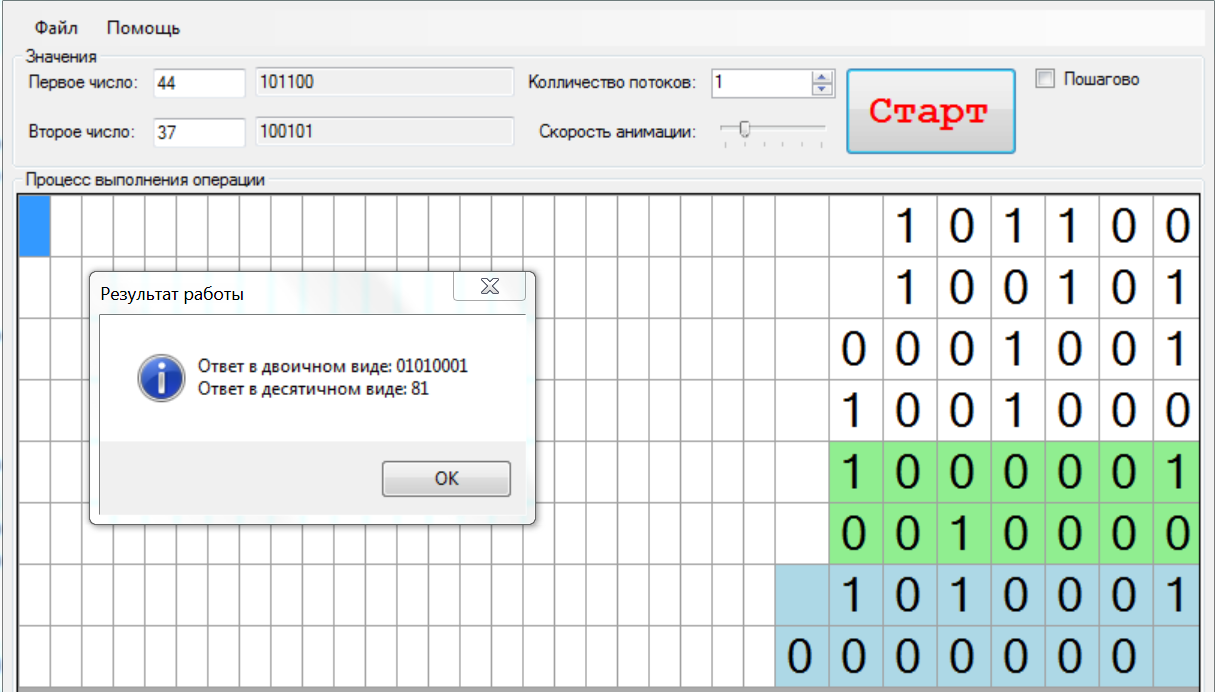
Task: Click the blue highlighted grid cell
Action: pos(35,225)
